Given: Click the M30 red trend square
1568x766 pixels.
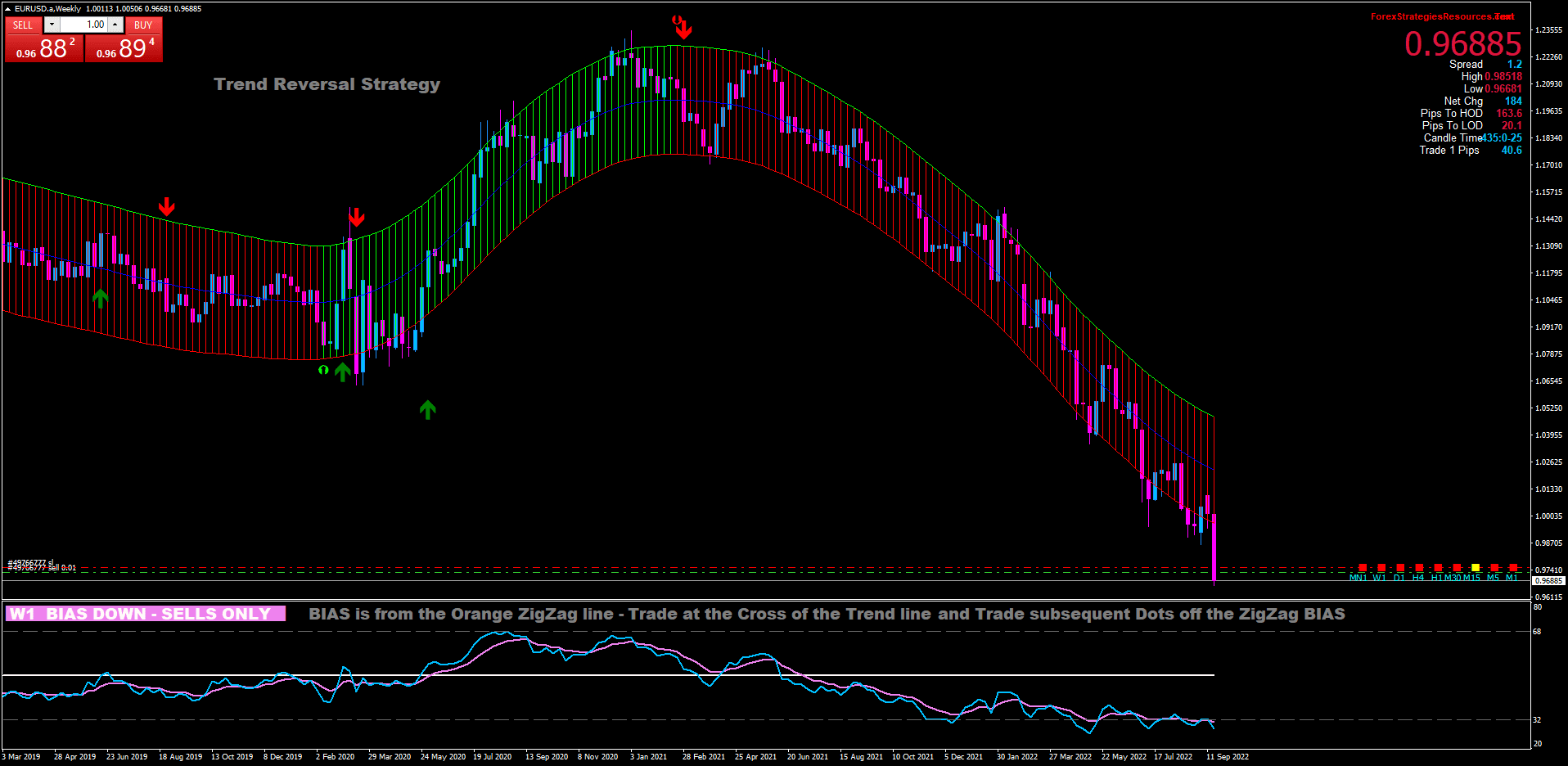Looking at the screenshot, I should (x=1457, y=567).
